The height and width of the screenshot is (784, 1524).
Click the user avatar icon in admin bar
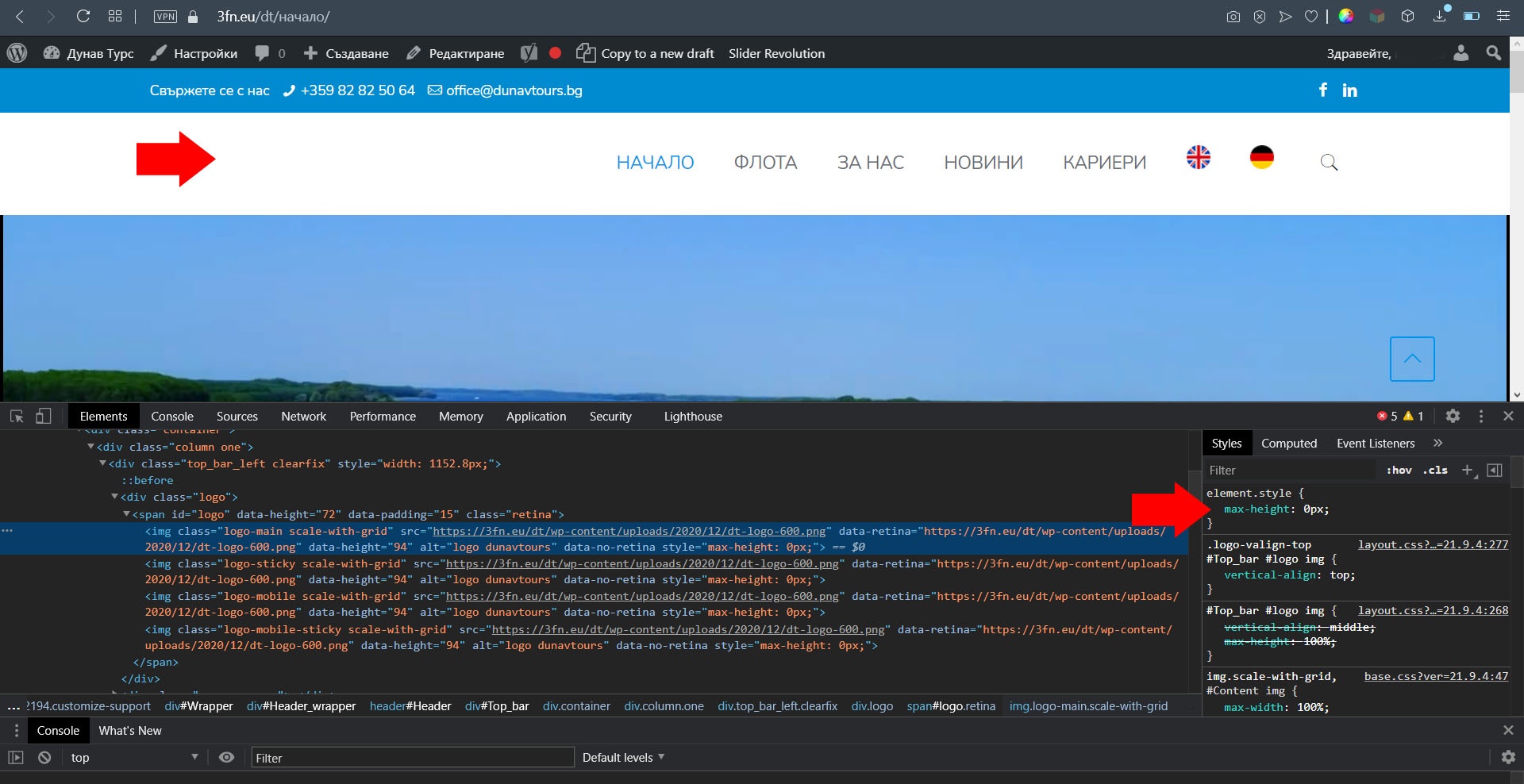pos(1460,53)
